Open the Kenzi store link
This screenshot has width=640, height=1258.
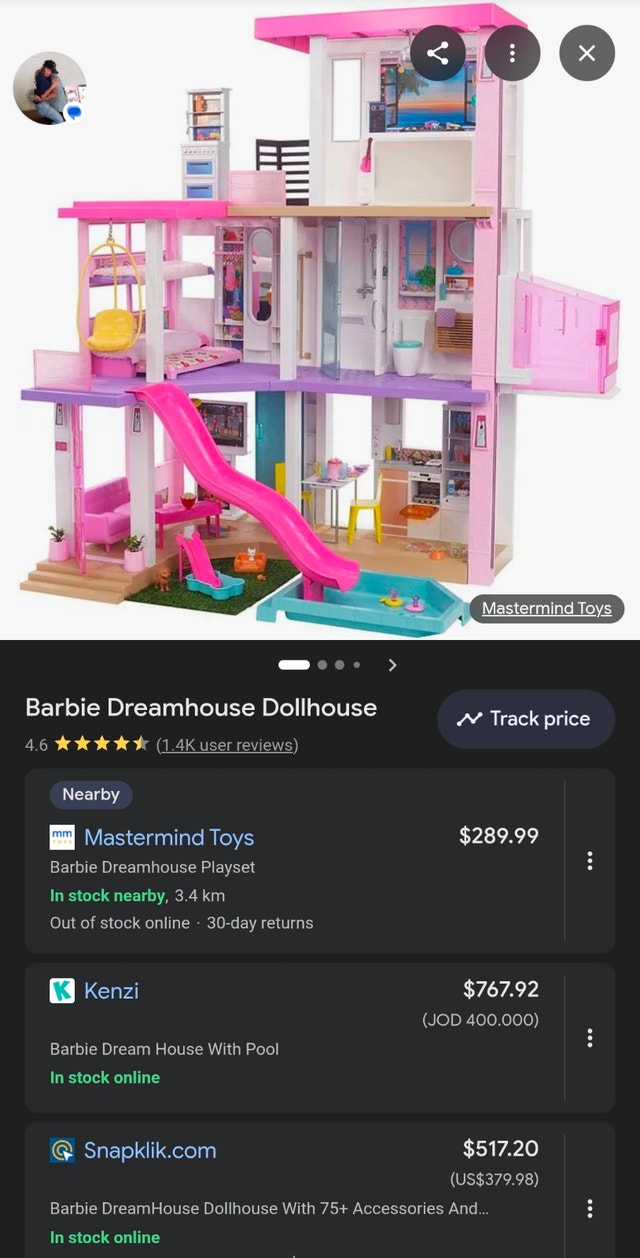point(111,991)
